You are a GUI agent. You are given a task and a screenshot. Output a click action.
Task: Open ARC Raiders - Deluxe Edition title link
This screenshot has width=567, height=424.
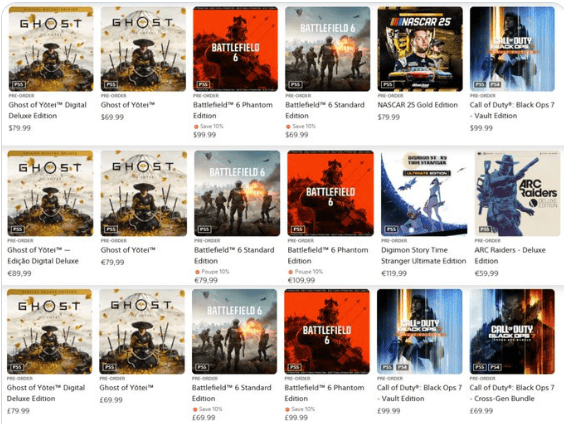(510, 256)
